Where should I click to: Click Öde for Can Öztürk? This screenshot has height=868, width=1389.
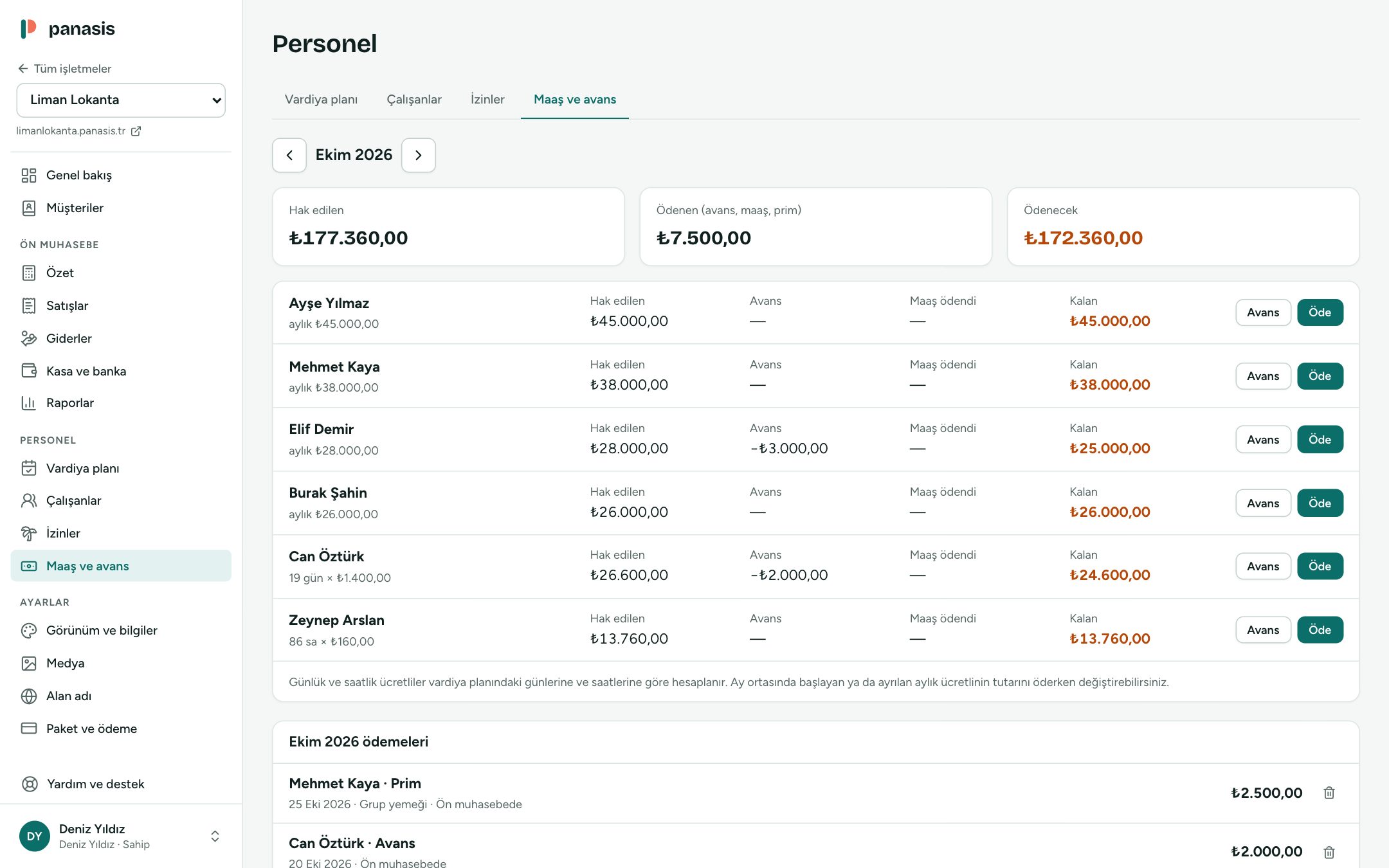tap(1320, 566)
